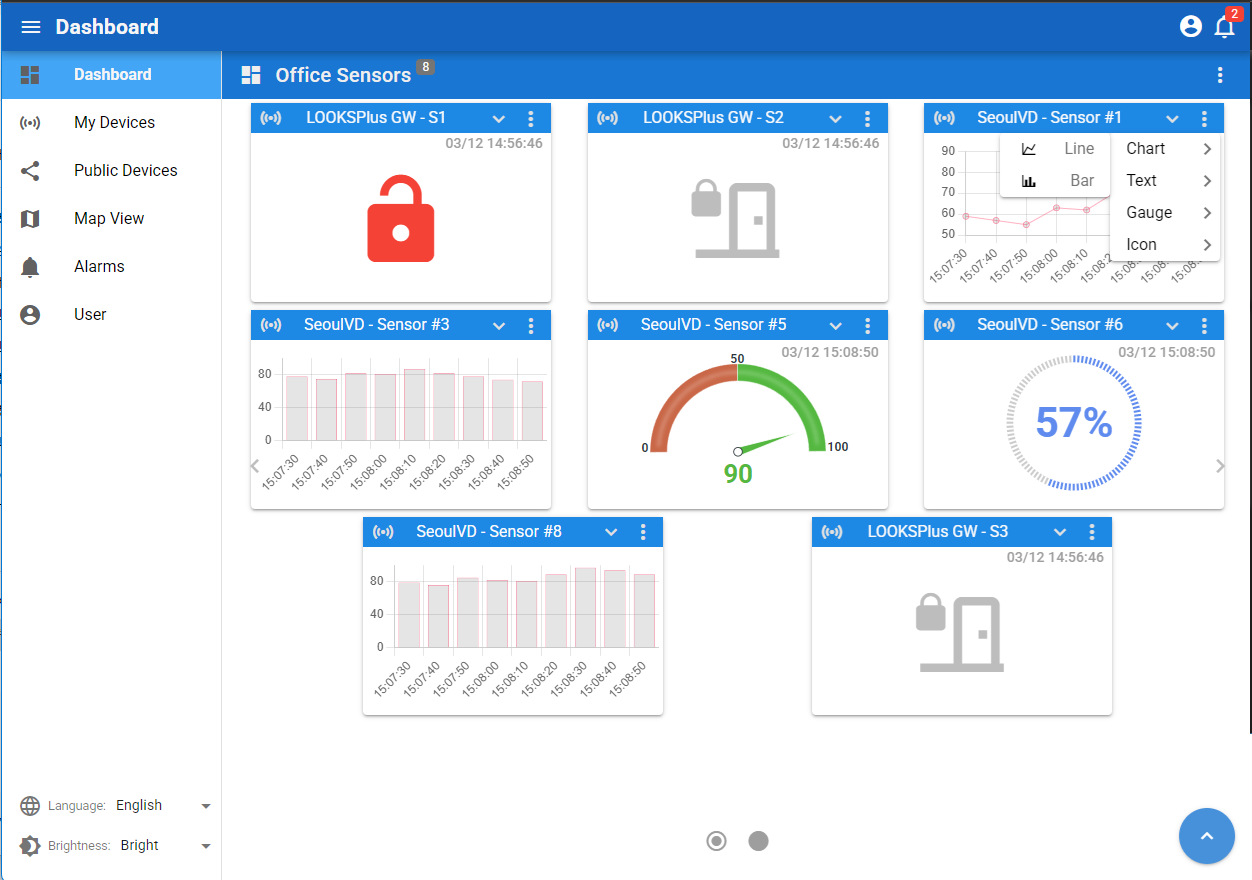
Task: Click the locked door icon in S3 card
Action: [960, 632]
